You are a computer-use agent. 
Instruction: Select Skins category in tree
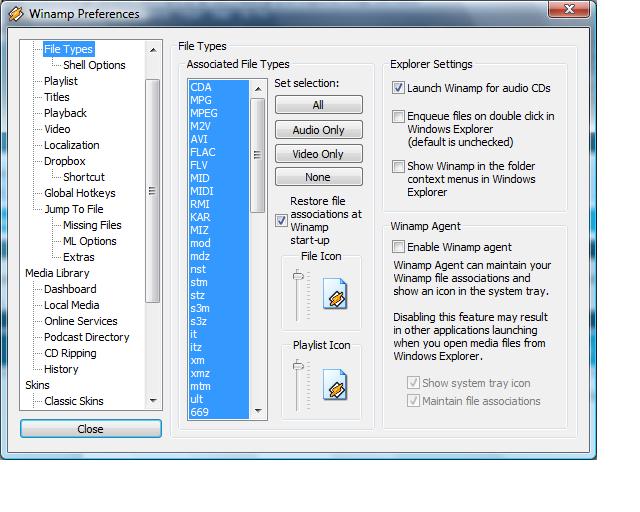tap(37, 385)
